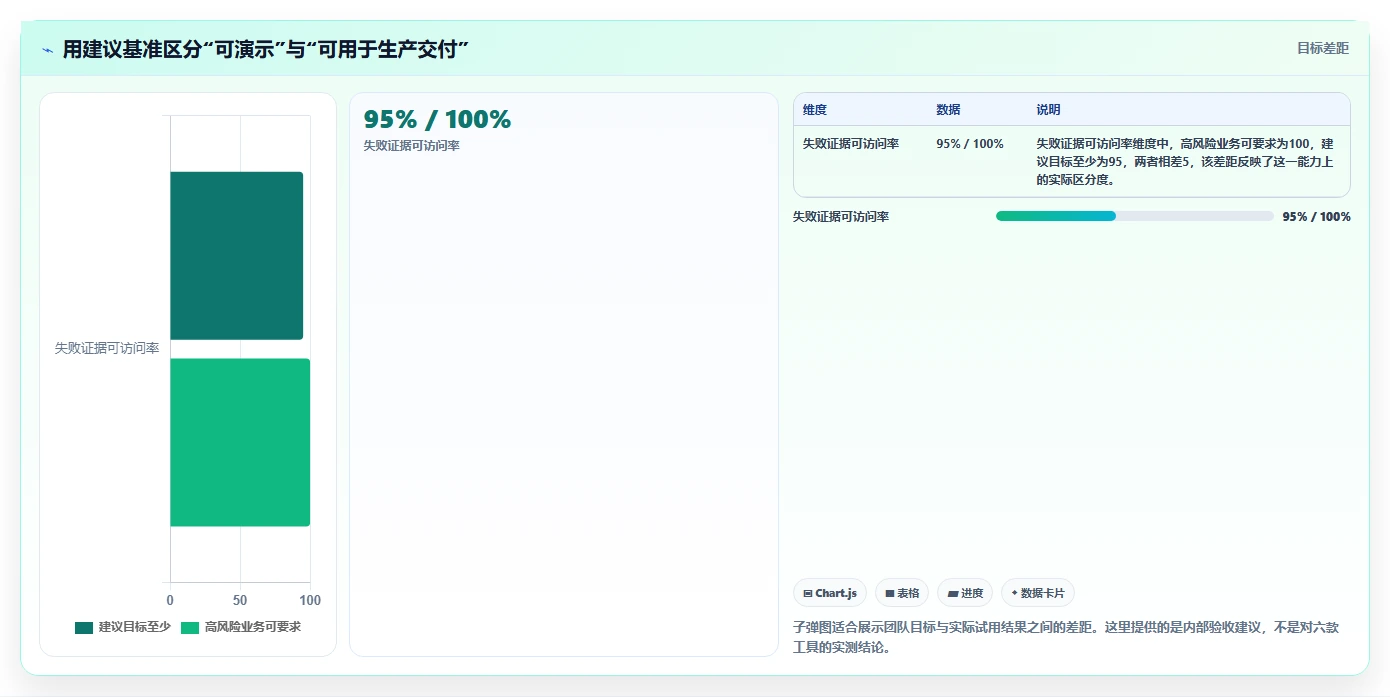Click the x-axis tick label 50

click(x=240, y=601)
